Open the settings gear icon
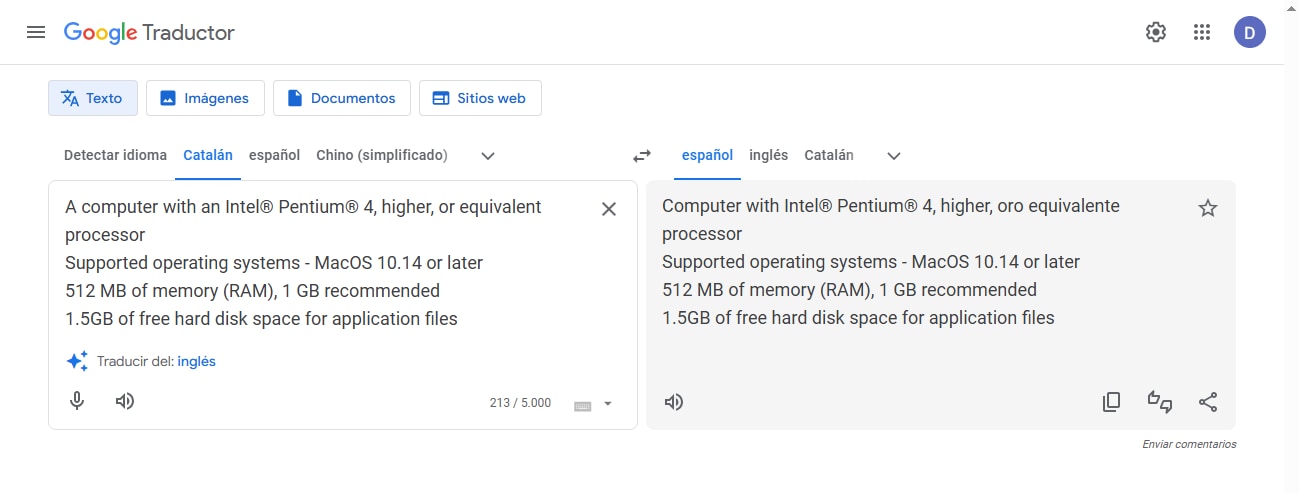 (x=1156, y=32)
